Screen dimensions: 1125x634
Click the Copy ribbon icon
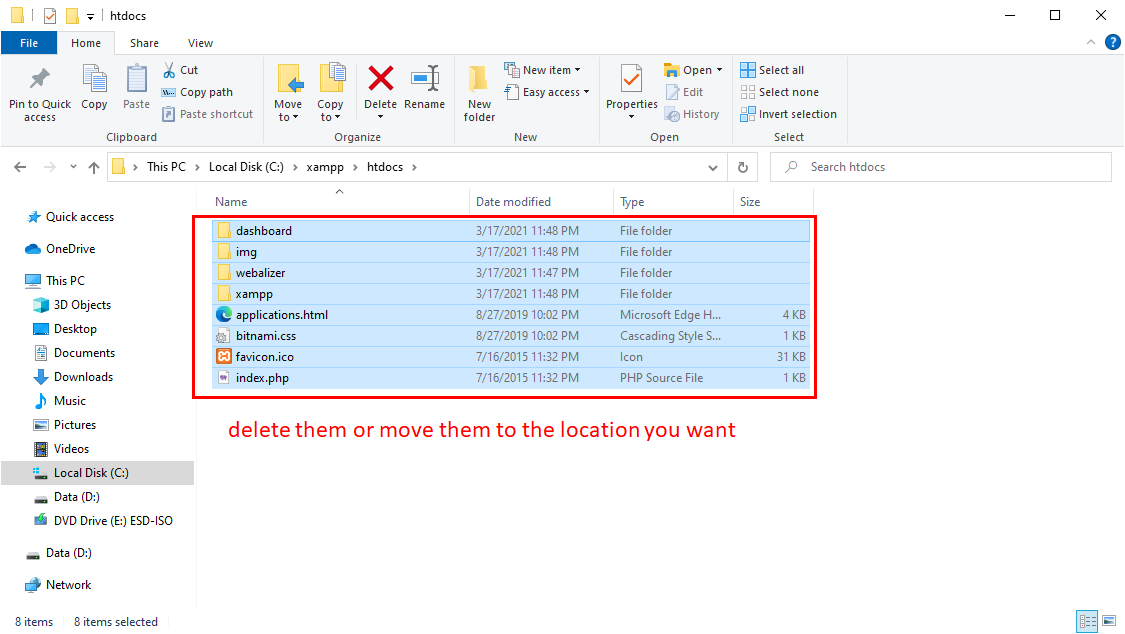[x=94, y=79]
